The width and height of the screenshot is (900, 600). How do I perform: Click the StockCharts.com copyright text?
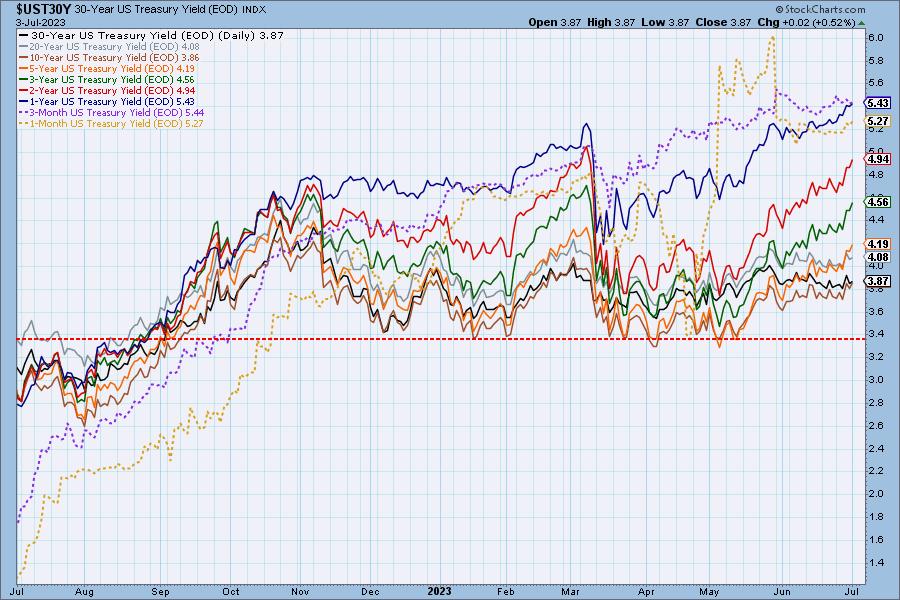820,9
